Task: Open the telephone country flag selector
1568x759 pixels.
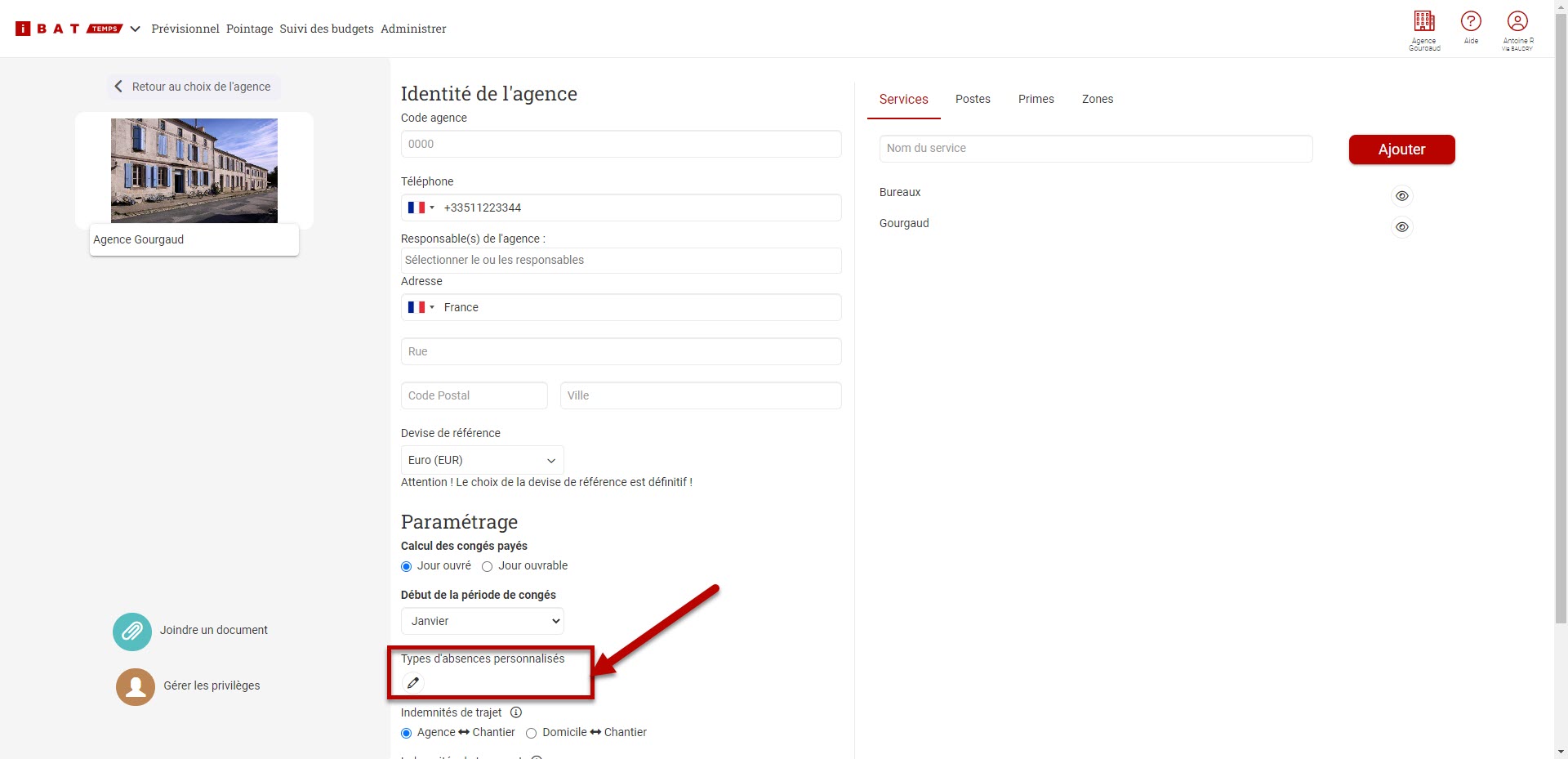Action: 421,208
